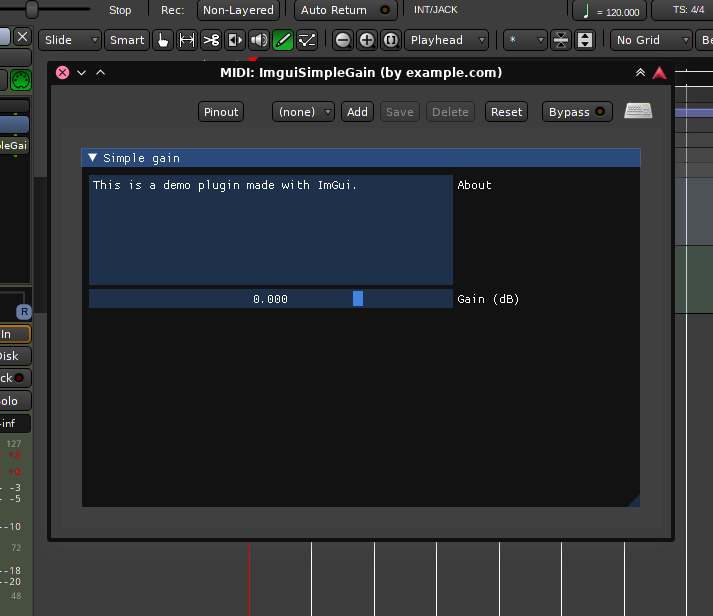Click the double-chevron up icon in title bar
Image resolution: width=713 pixels, height=616 pixels.
pyautogui.click(x=640, y=72)
